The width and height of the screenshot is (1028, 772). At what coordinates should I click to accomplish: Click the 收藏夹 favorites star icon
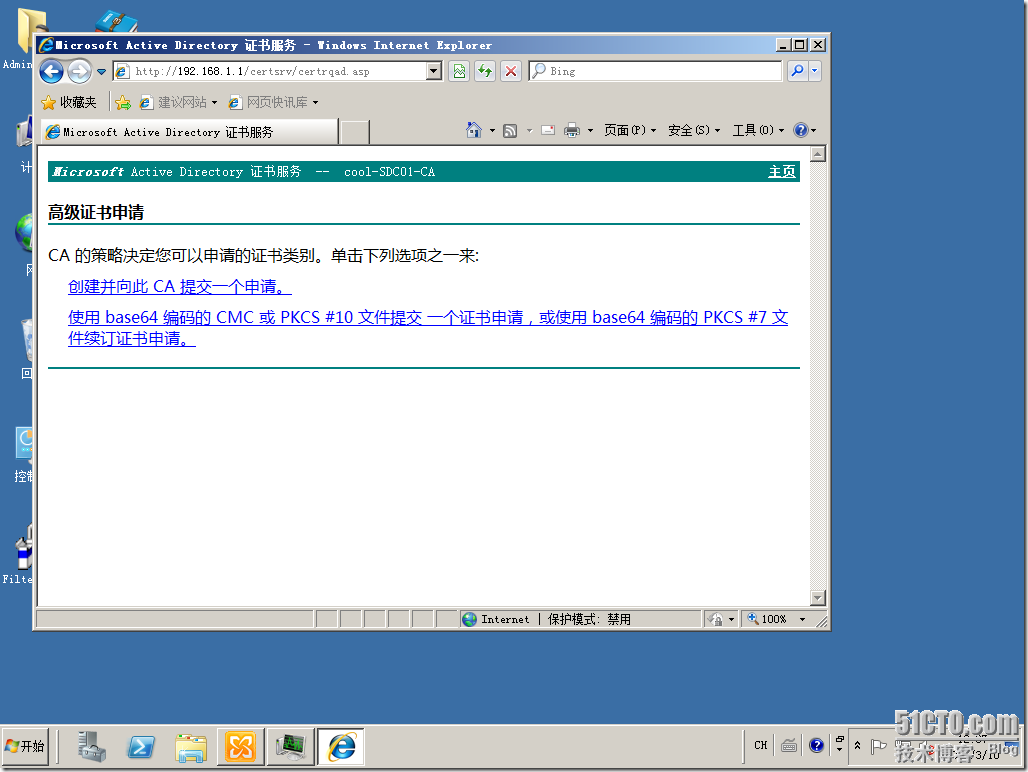click(x=47, y=103)
